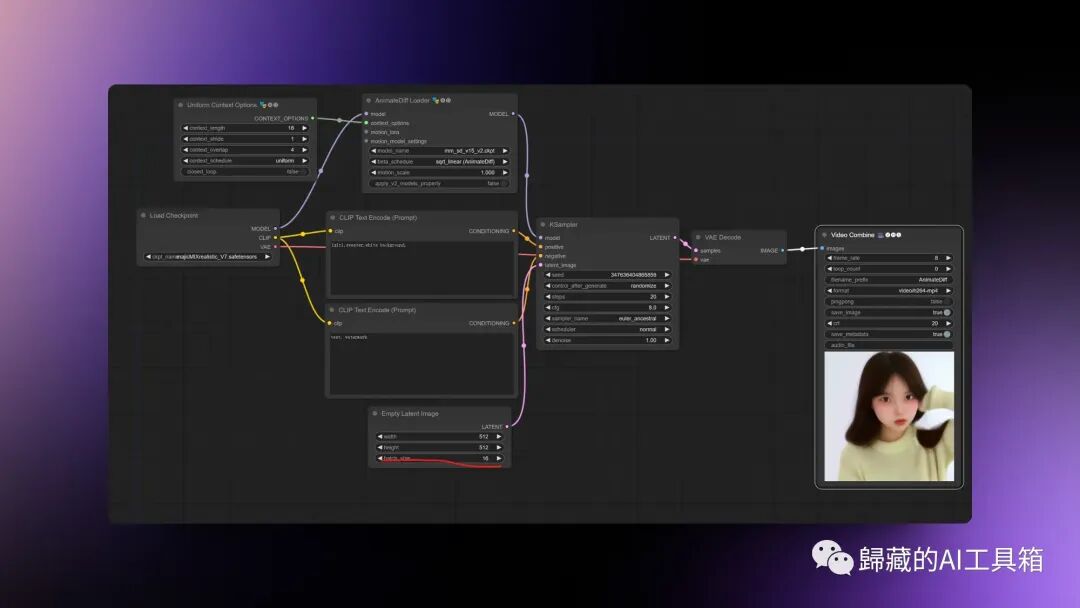This screenshot has height=608, width=1080.
Task: Increase loop_count with its right arrow
Action: coord(948,269)
